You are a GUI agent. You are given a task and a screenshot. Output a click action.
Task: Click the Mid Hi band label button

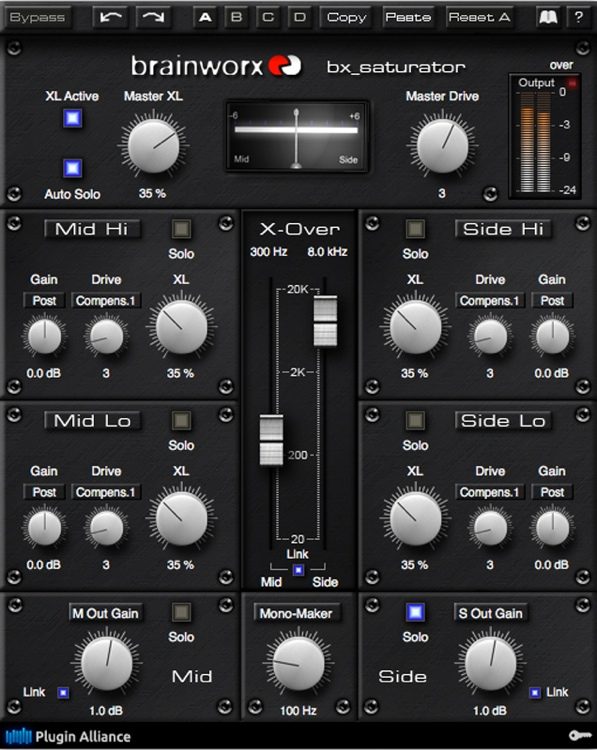(92, 229)
